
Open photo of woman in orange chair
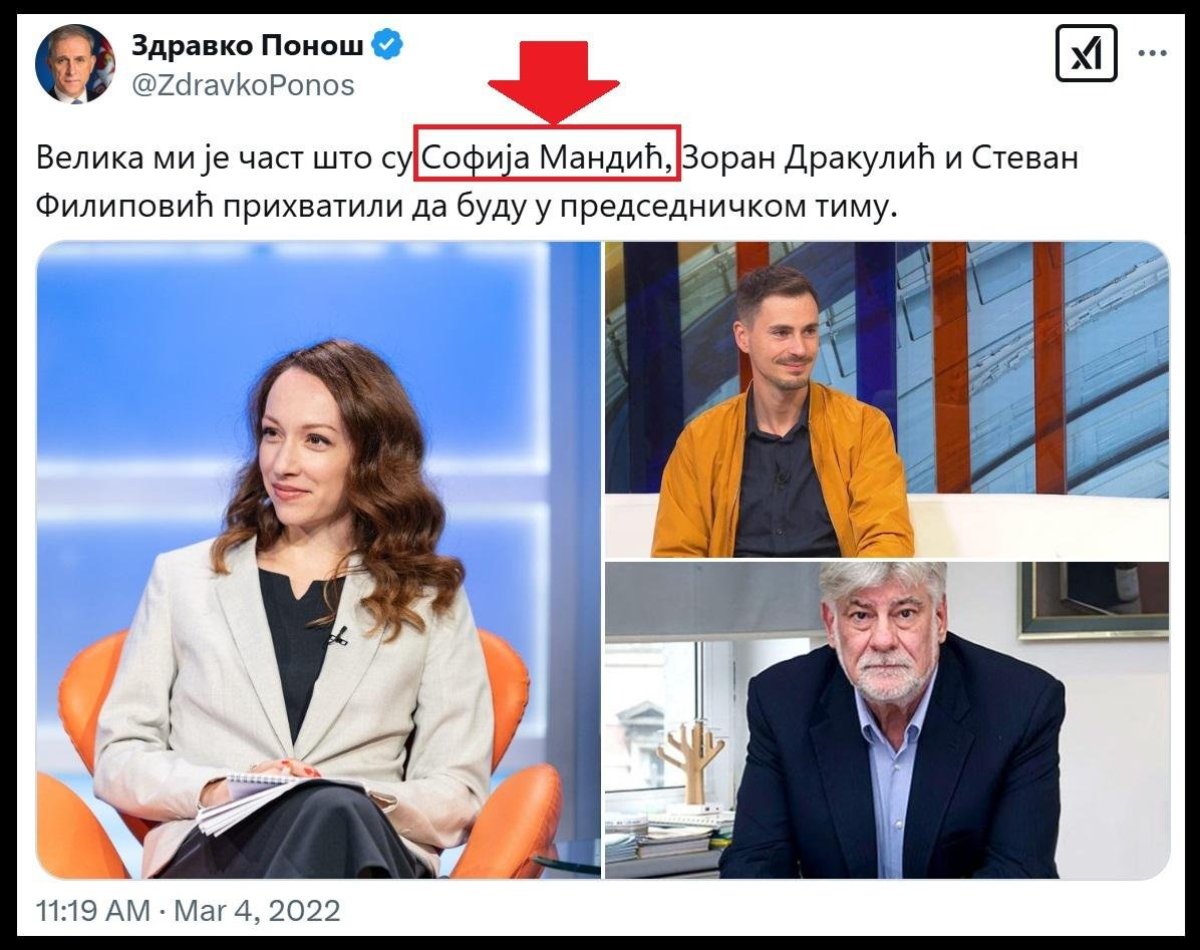coord(318,560)
